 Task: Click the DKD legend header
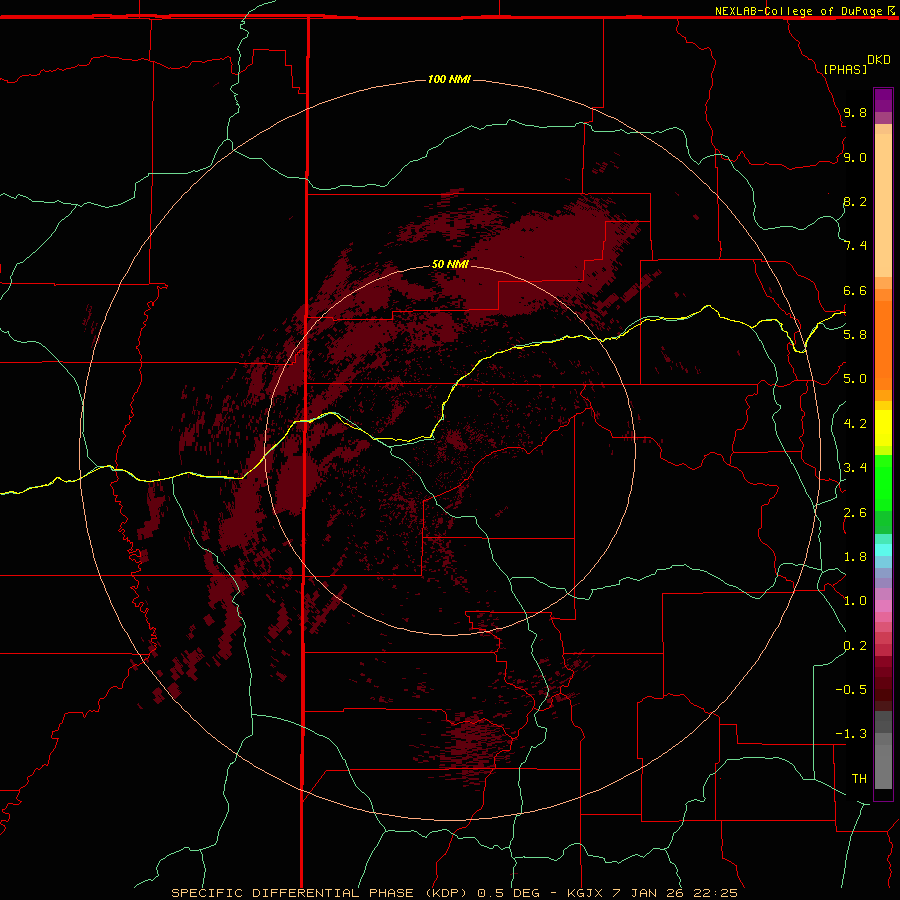pos(879,60)
